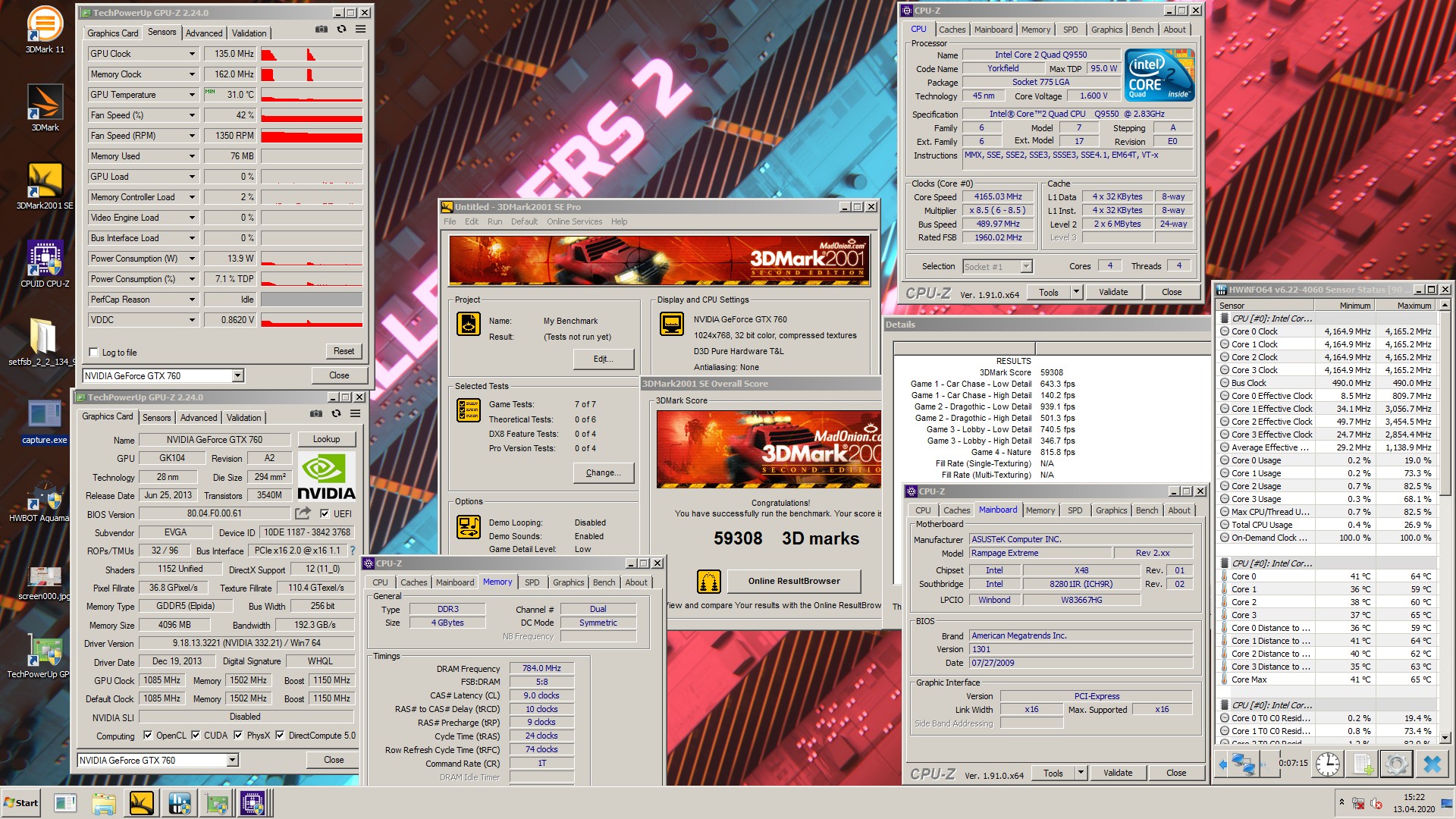Take screenshot with GPU-Z Sensors camera icon
Image resolution: width=1456 pixels, height=819 pixels.
click(x=322, y=29)
